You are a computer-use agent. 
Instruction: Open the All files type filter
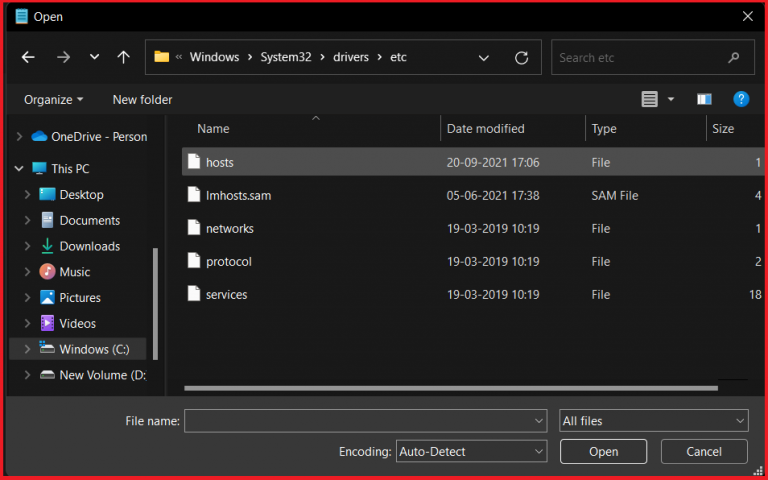point(653,421)
